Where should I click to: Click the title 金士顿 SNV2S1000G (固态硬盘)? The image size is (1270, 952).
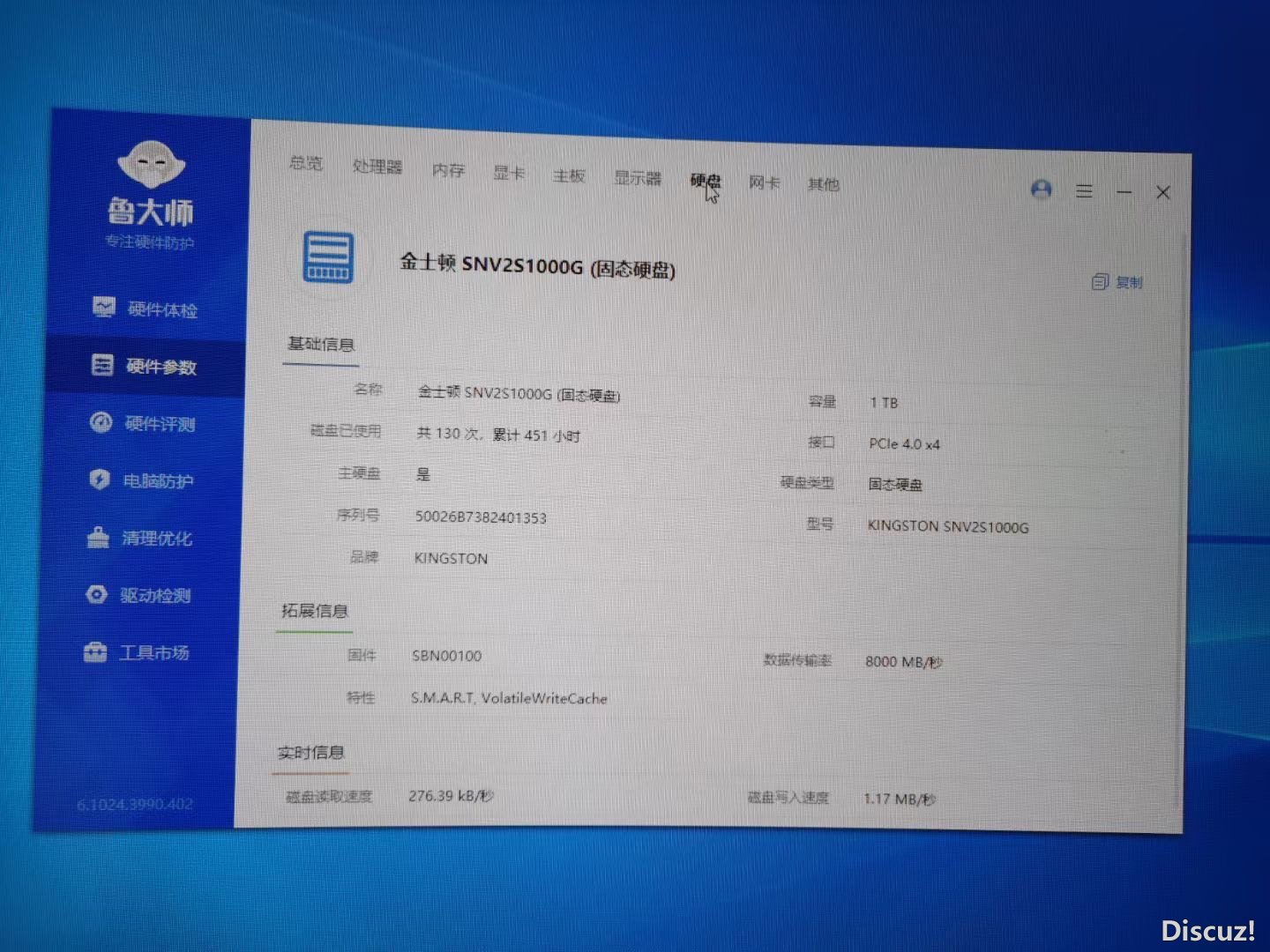coord(538,265)
